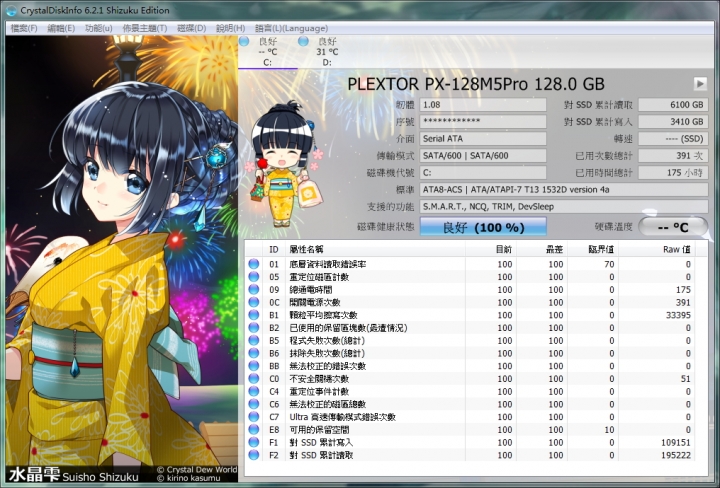Viewport: 720px width, 488px height.
Task: Click the 目前 column header
Action: pyautogui.click(x=491, y=249)
